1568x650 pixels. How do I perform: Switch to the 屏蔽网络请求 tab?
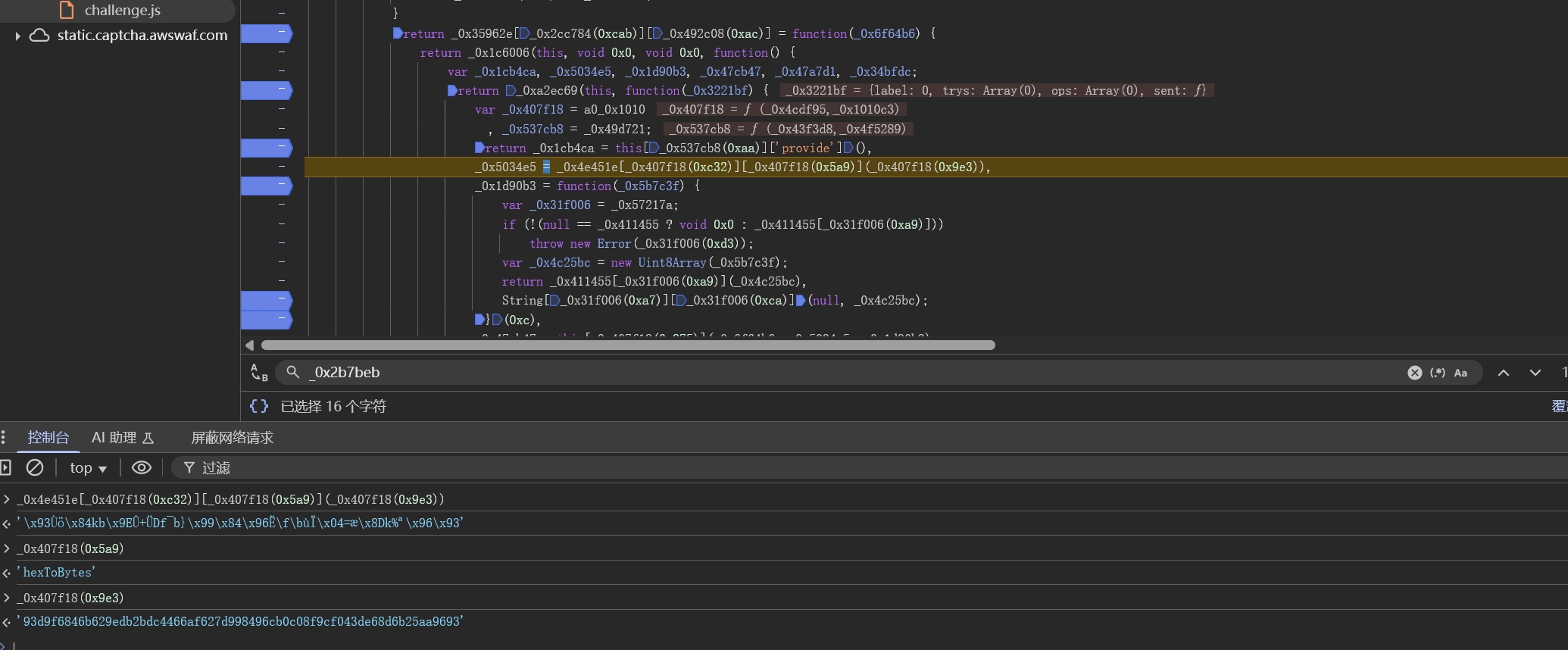click(232, 437)
